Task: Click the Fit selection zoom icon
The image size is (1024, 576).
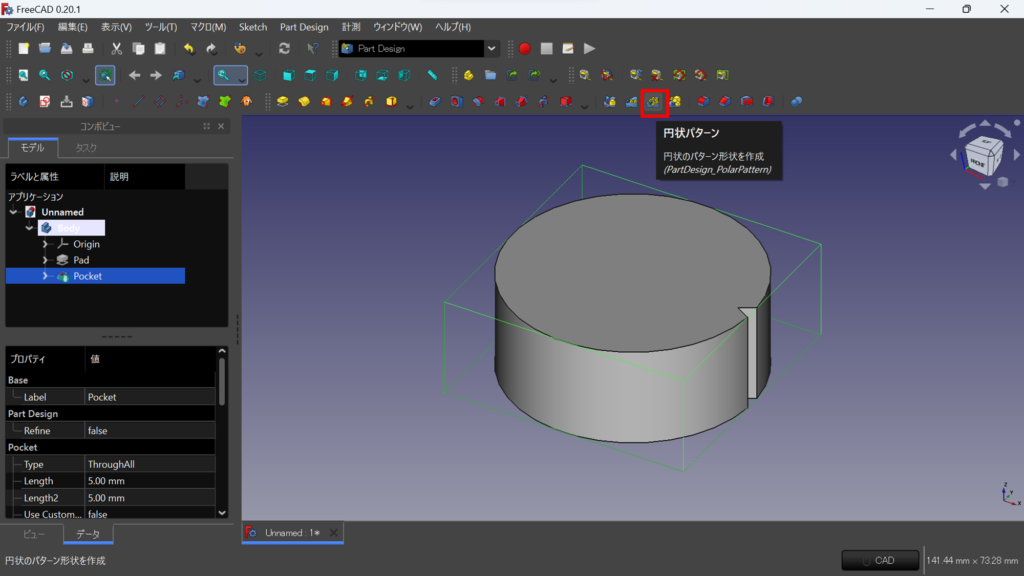Action: click(44, 75)
